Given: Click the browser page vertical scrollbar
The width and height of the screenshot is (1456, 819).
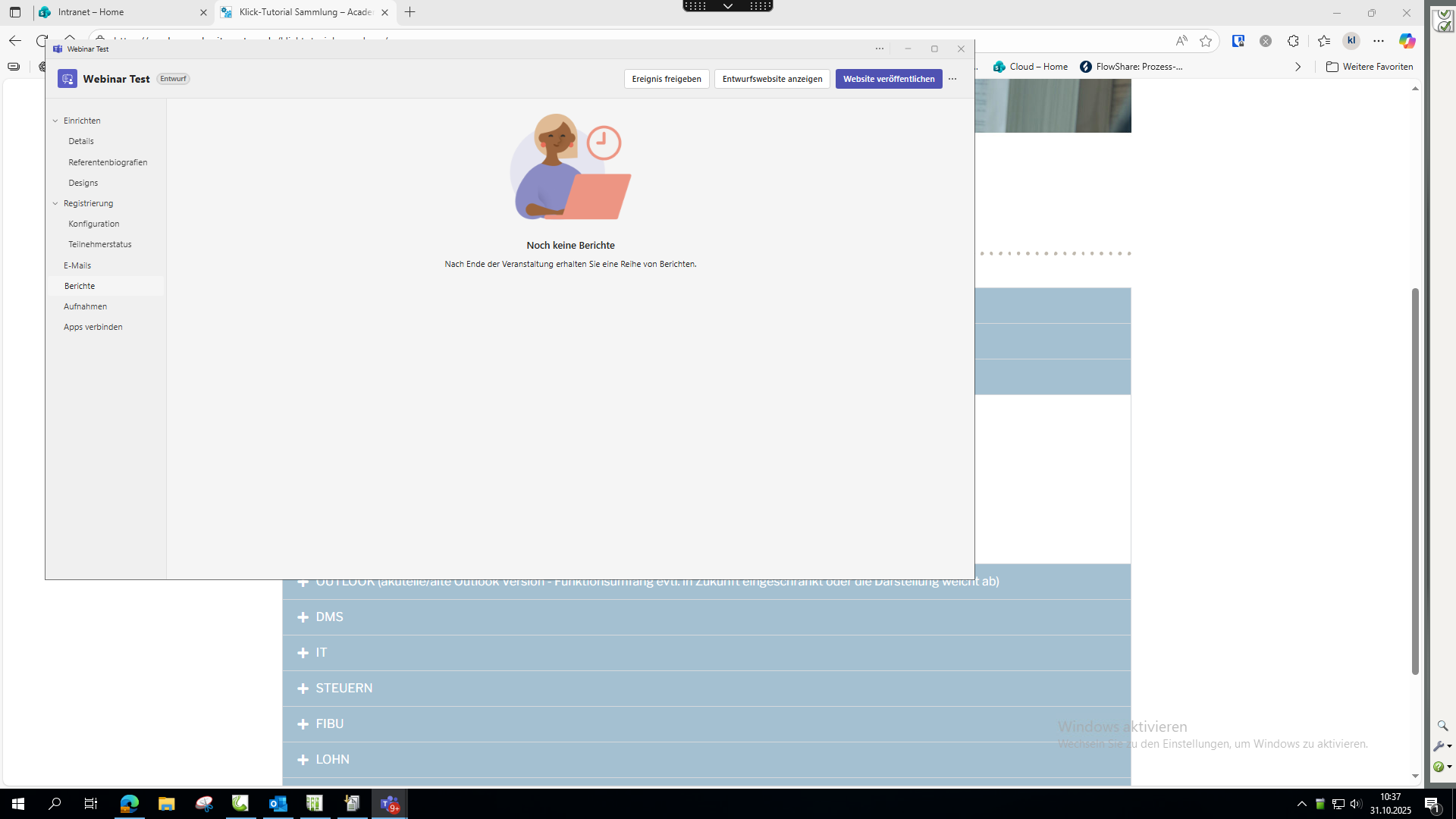Looking at the screenshot, I should (1414, 481).
